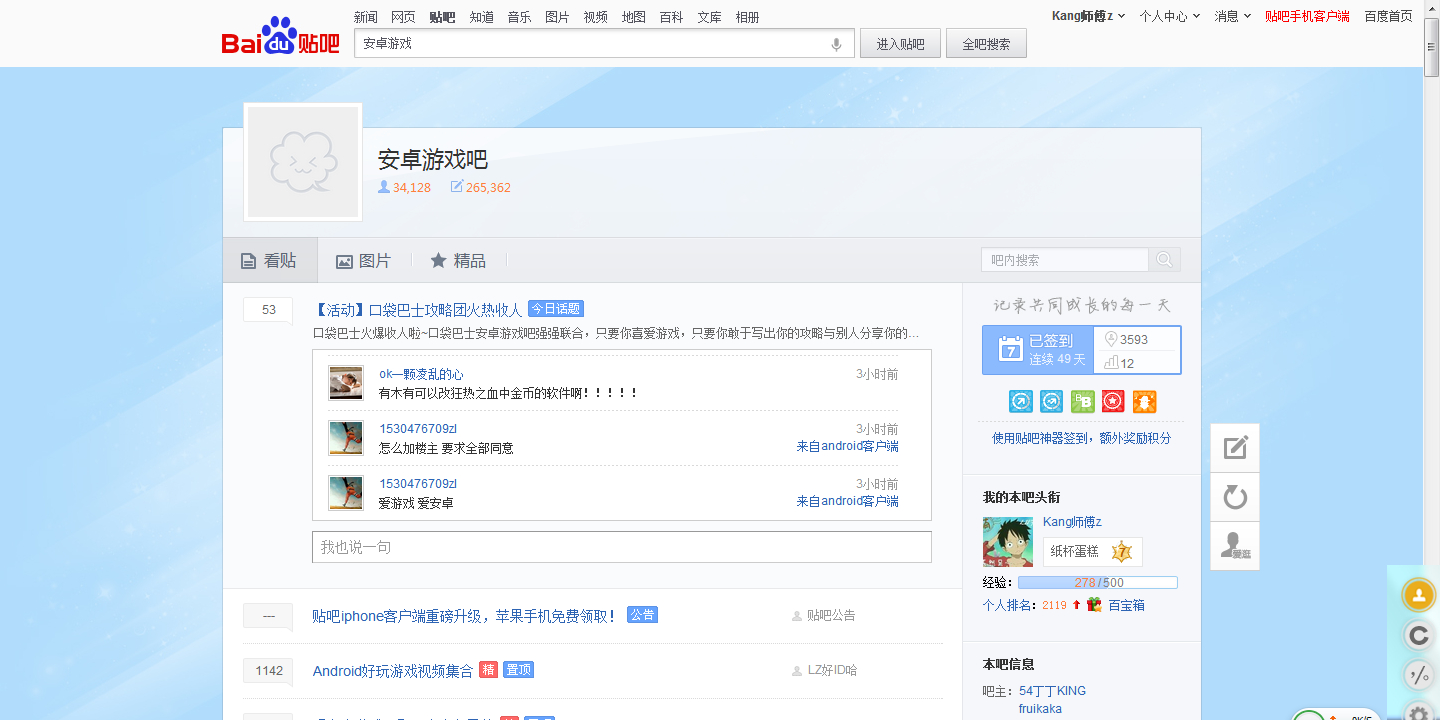Viewport: 1440px width, 720px height.
Task: Click the calendar 已签到 sign-in button
Action: (x=1037, y=350)
